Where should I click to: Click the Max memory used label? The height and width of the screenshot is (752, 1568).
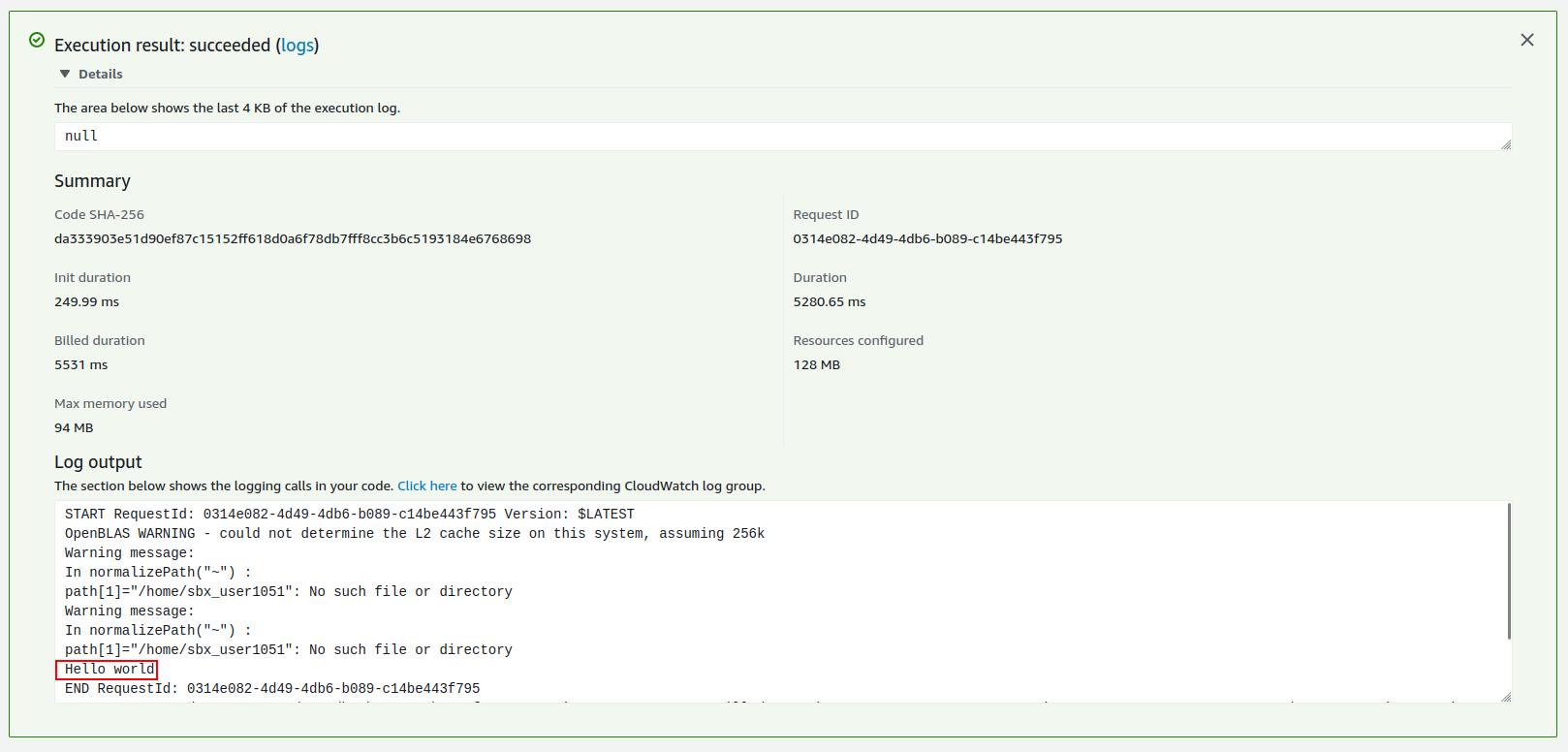tap(110, 404)
